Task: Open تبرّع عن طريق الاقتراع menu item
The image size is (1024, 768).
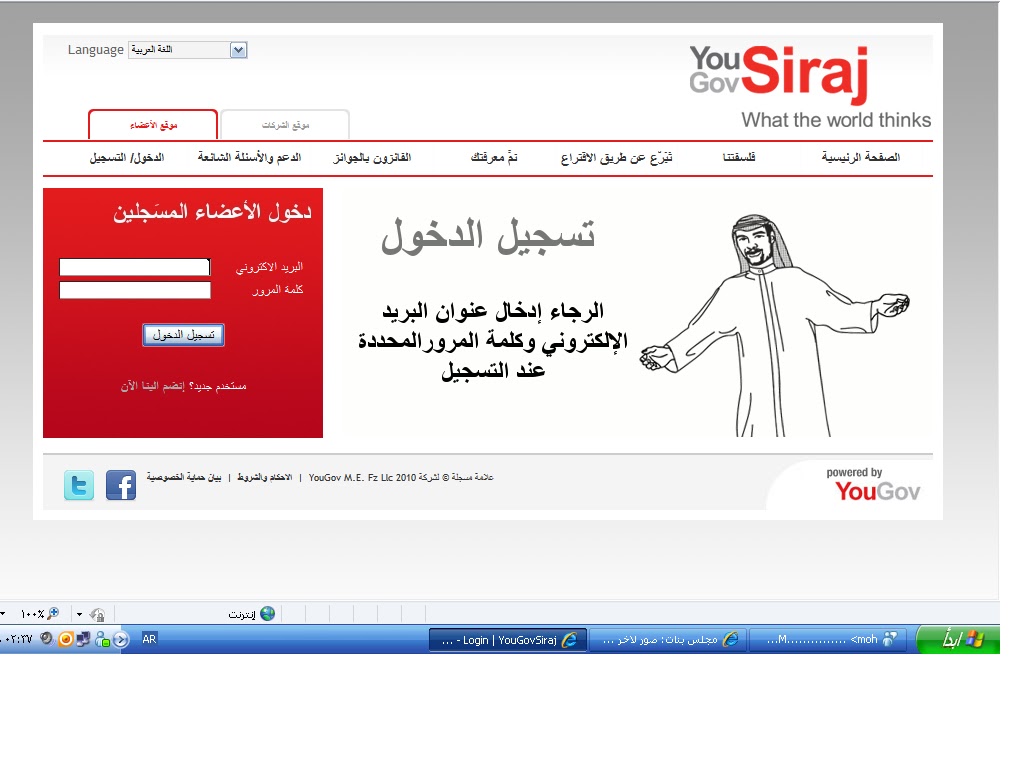Action: tap(616, 157)
